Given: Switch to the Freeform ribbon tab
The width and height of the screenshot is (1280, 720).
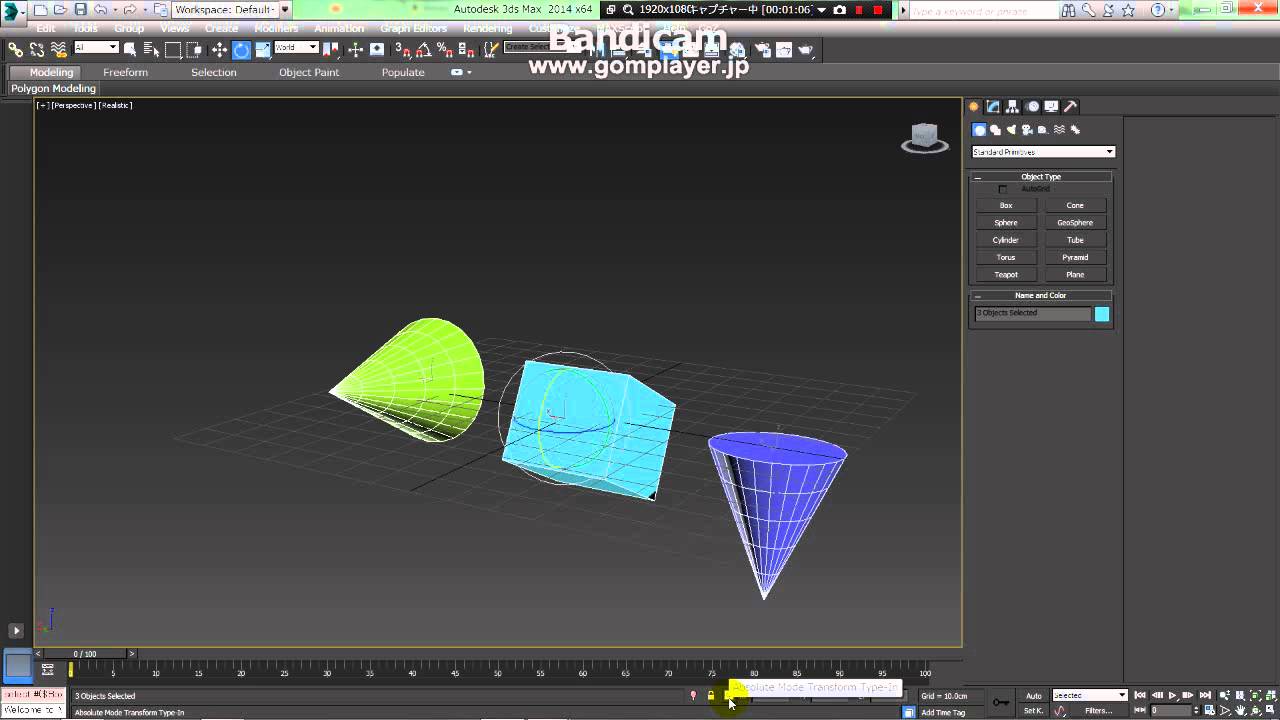Looking at the screenshot, I should point(125,72).
